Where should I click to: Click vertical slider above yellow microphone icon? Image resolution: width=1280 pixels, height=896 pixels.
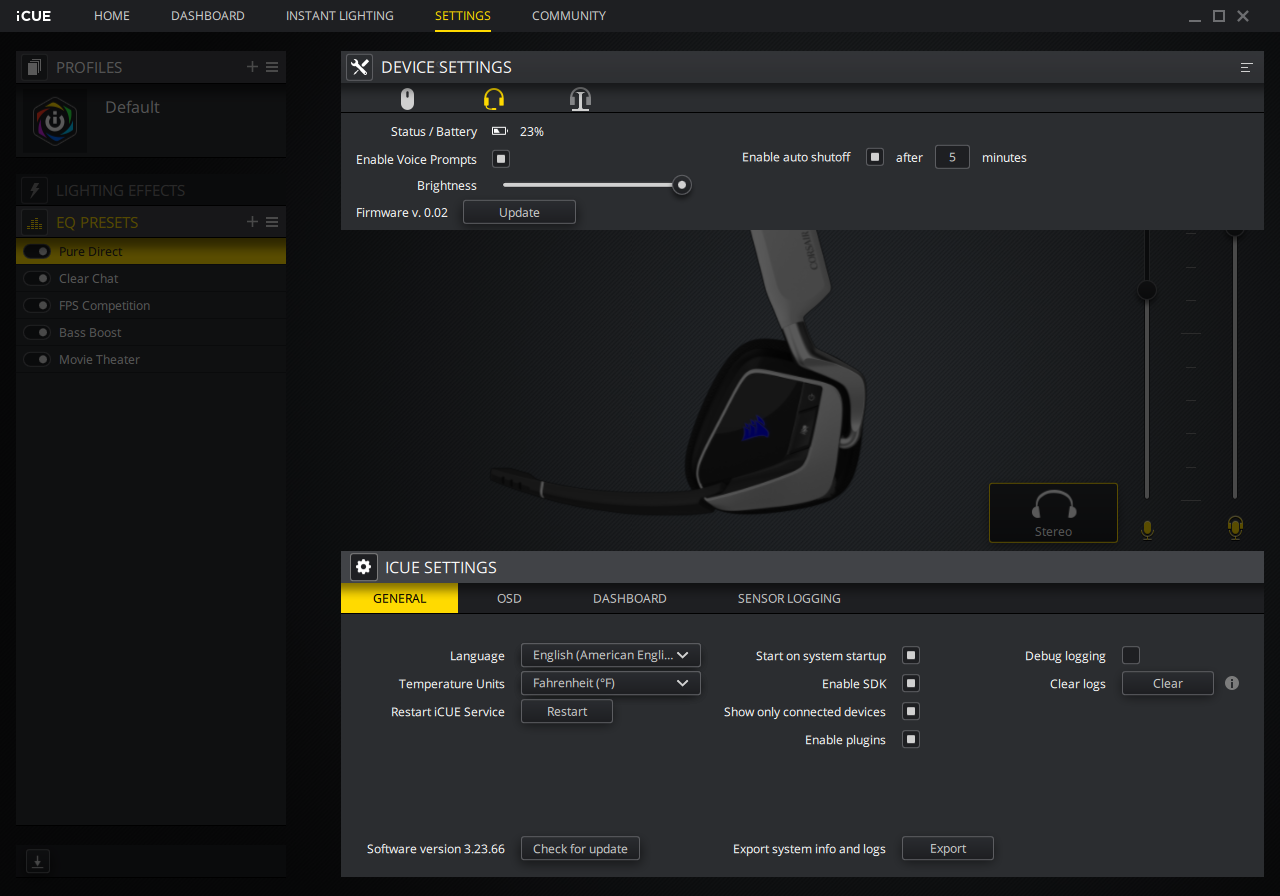pos(1235,364)
